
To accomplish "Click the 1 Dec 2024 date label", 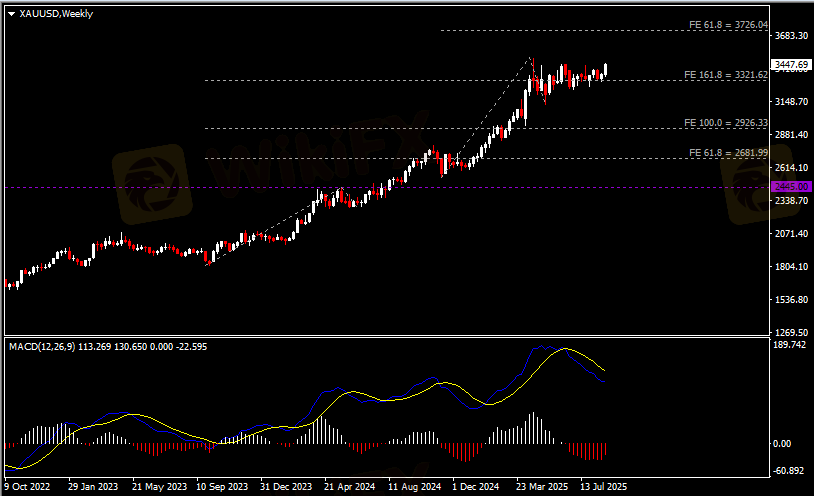I will click(x=476, y=487).
